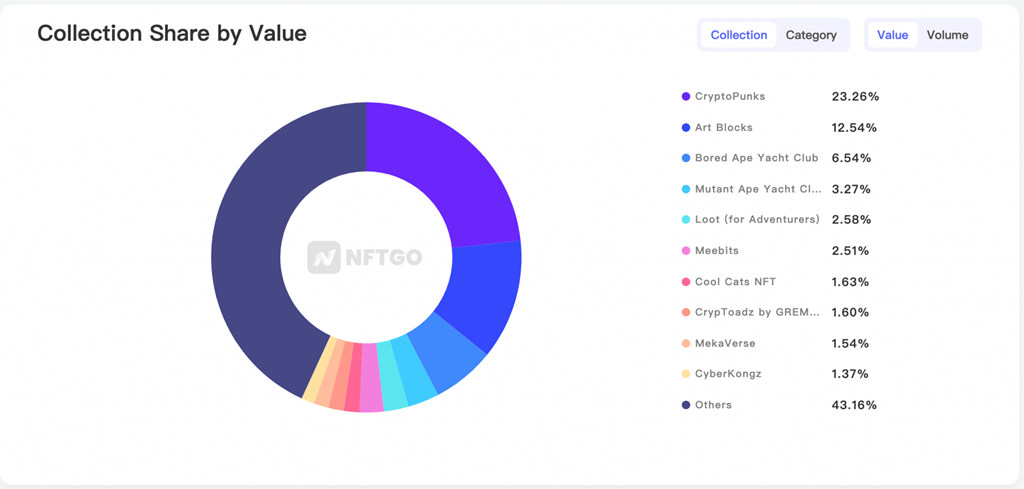Click the 43.16% Others value
Screen dimensions: 1024x489
854,405
